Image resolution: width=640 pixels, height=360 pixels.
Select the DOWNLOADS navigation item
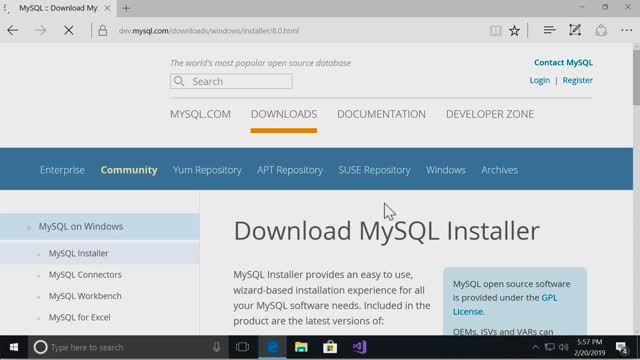pyautogui.click(x=284, y=114)
